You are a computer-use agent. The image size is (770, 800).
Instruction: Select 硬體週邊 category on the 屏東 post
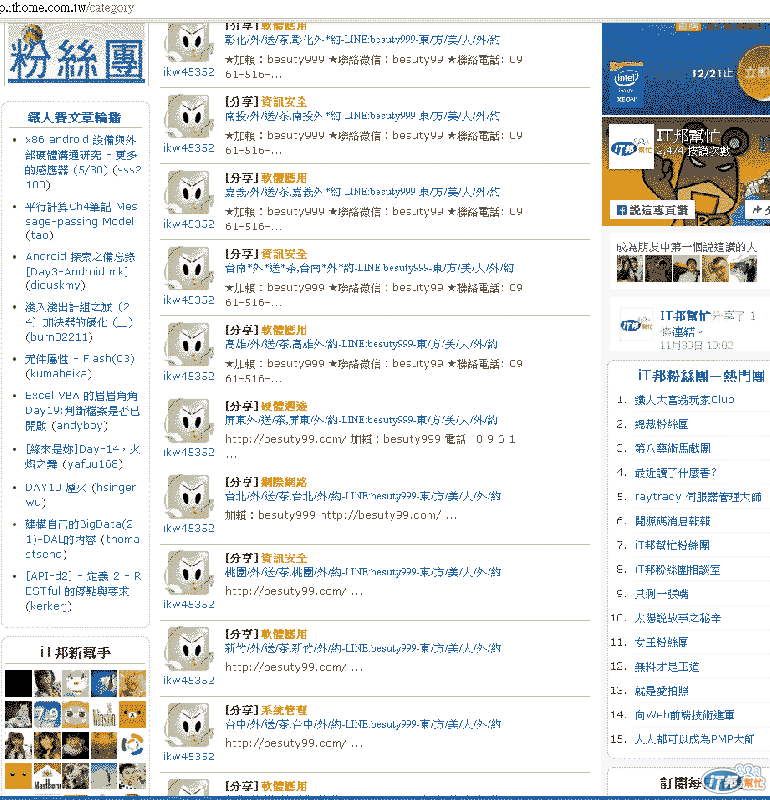(284, 406)
